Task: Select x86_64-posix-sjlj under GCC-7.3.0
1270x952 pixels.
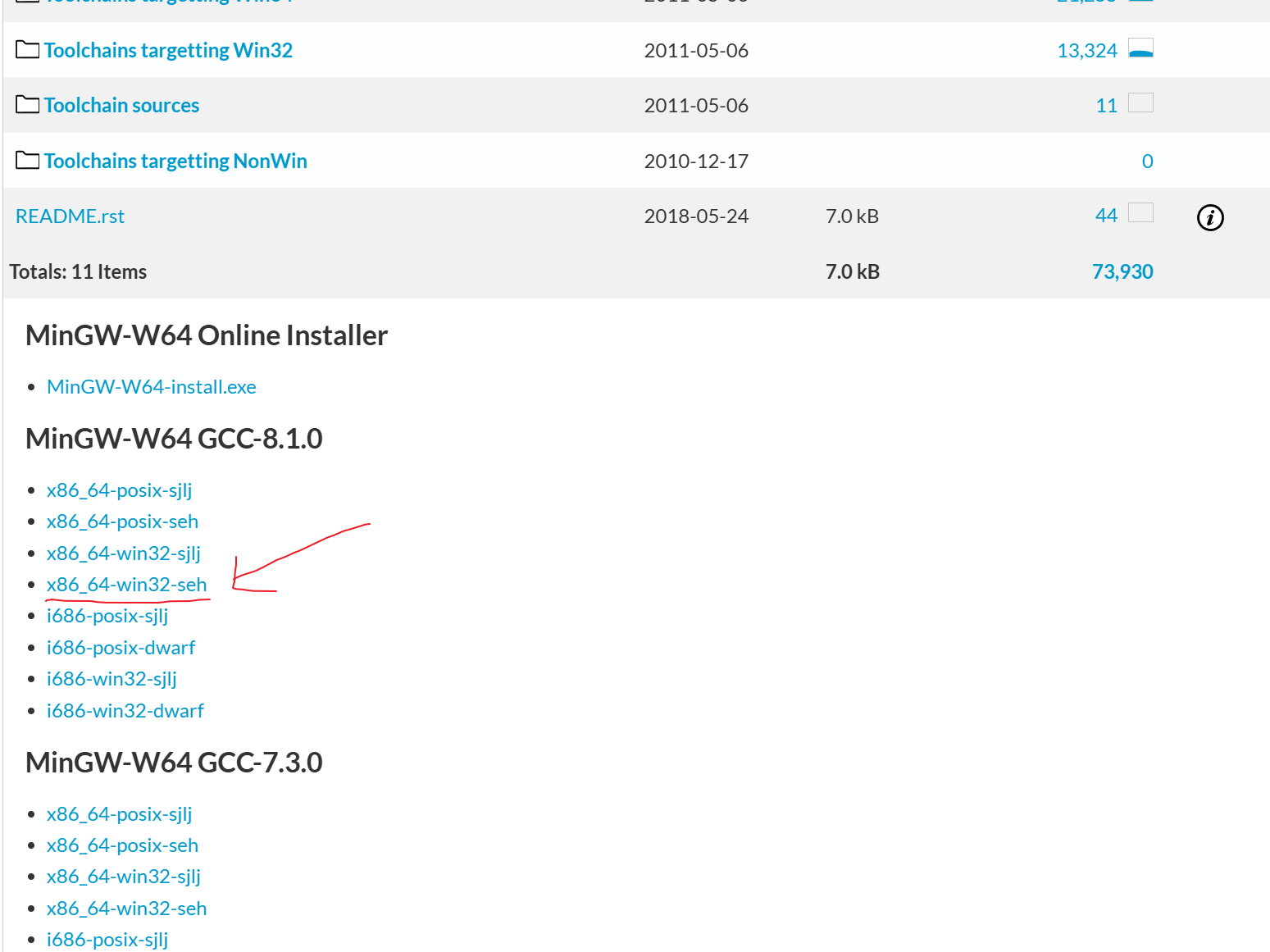Action: [x=120, y=814]
